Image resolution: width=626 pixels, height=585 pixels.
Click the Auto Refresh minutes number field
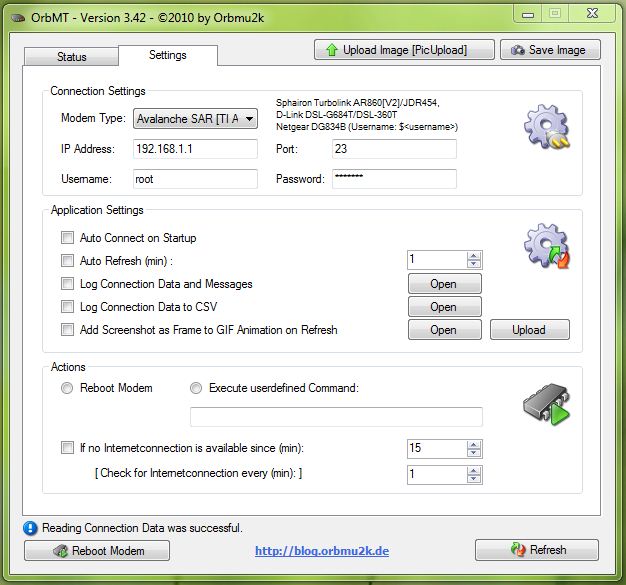[437, 260]
